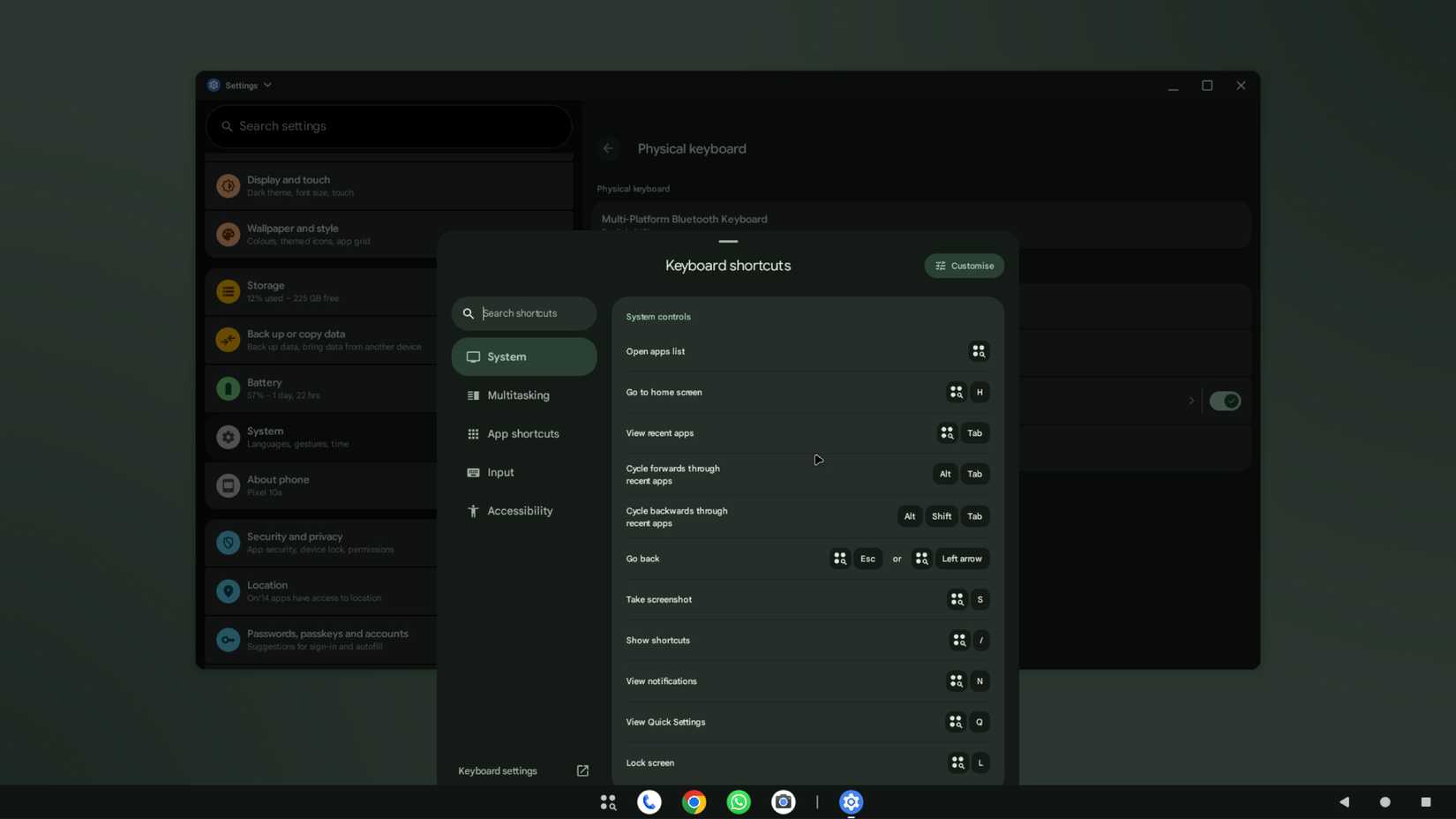Select the Security and privacy shield icon

228,542
